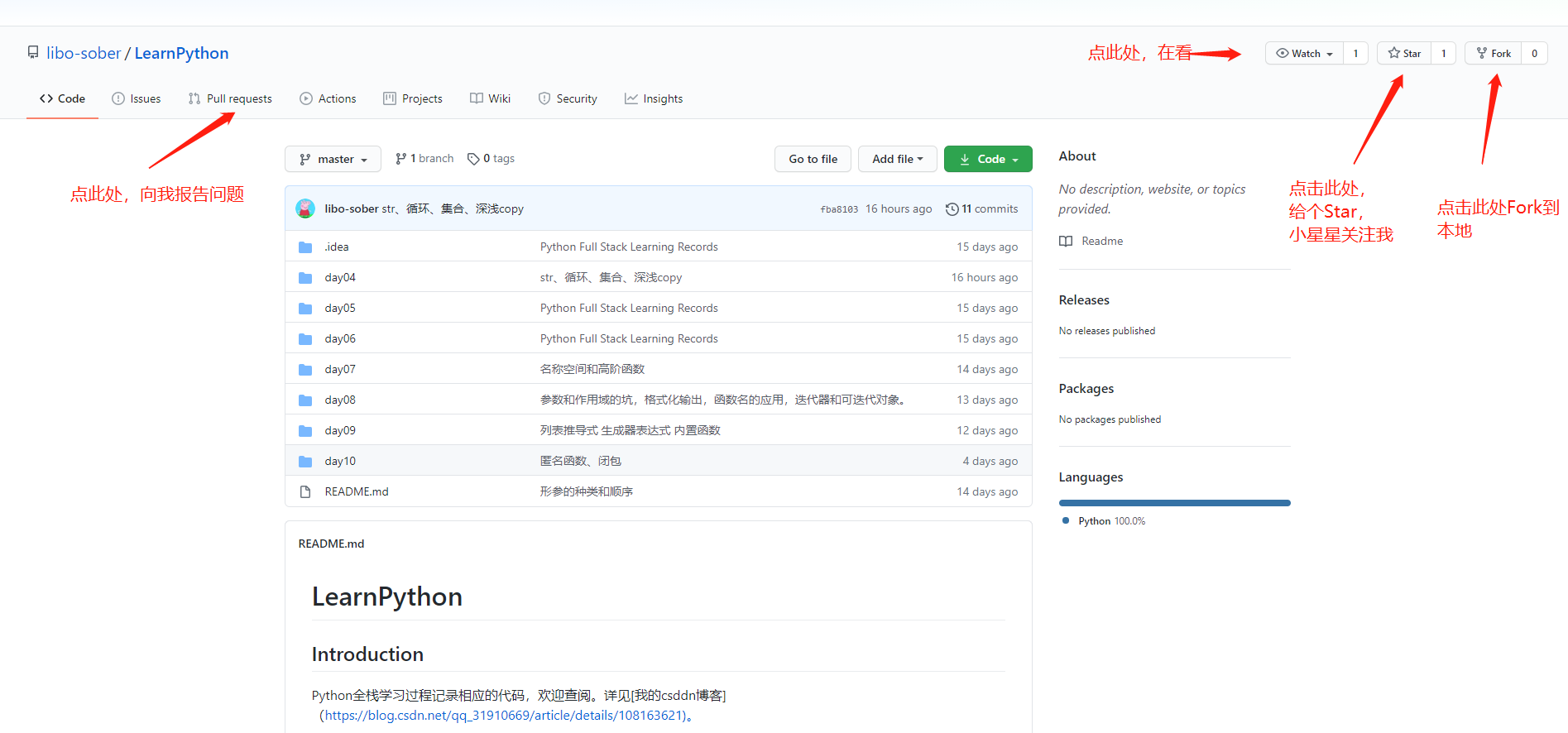Viewport: 1568px width, 733px height.
Task: Open the Packages heading link
Action: (1086, 389)
